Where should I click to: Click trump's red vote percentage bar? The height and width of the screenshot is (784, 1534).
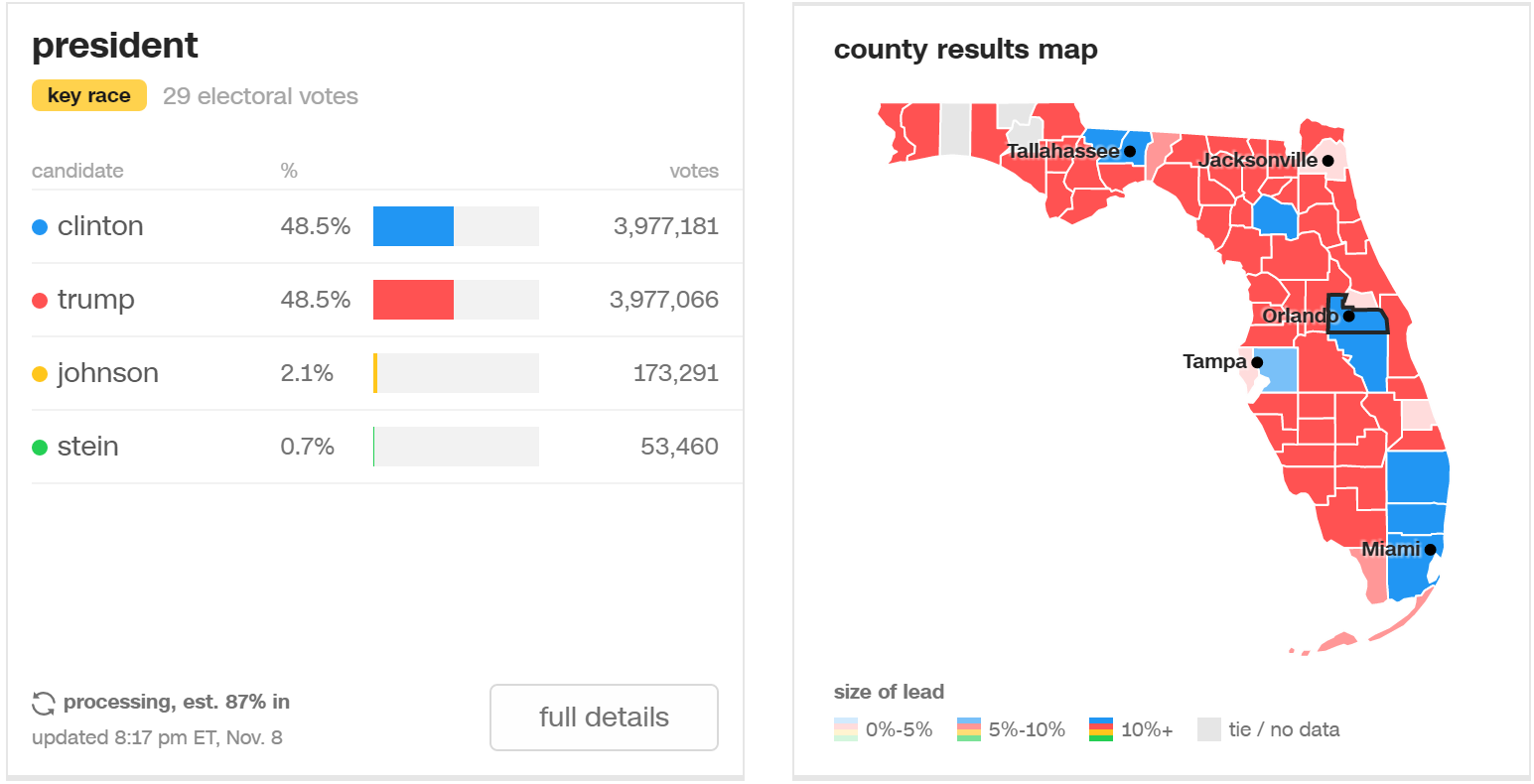coord(413,300)
